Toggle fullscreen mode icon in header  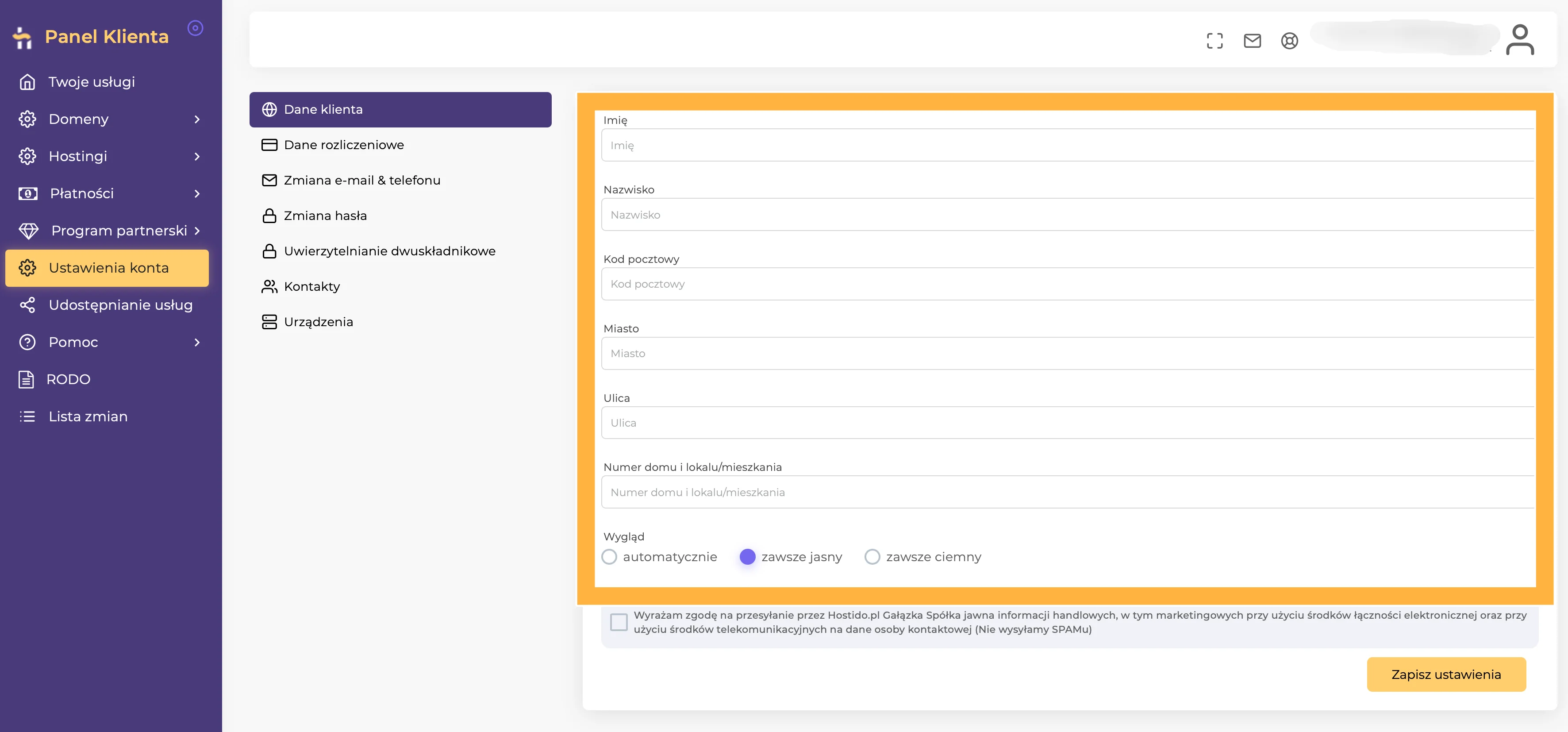point(1215,41)
